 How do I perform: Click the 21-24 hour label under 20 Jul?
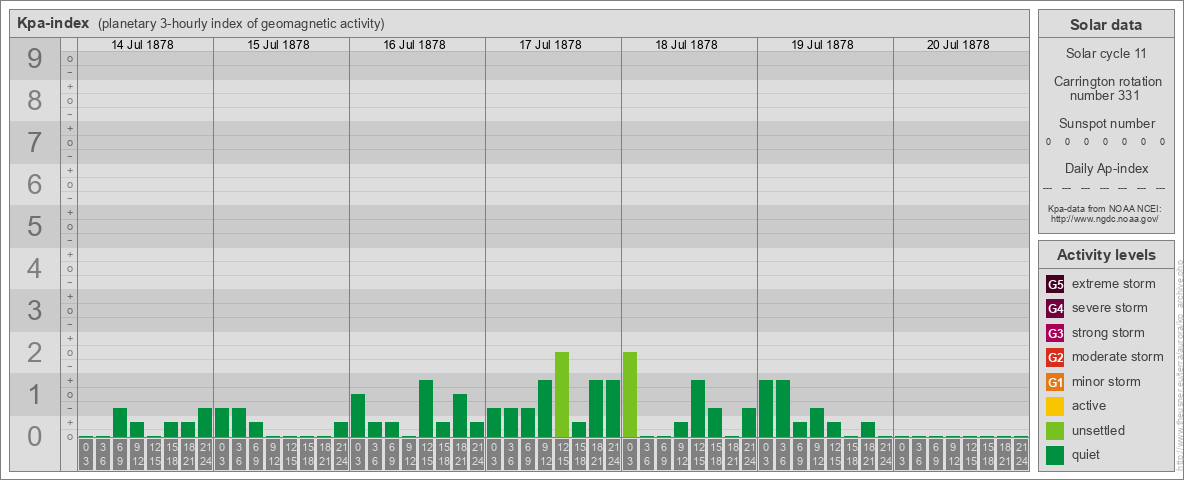[x=1021, y=455]
